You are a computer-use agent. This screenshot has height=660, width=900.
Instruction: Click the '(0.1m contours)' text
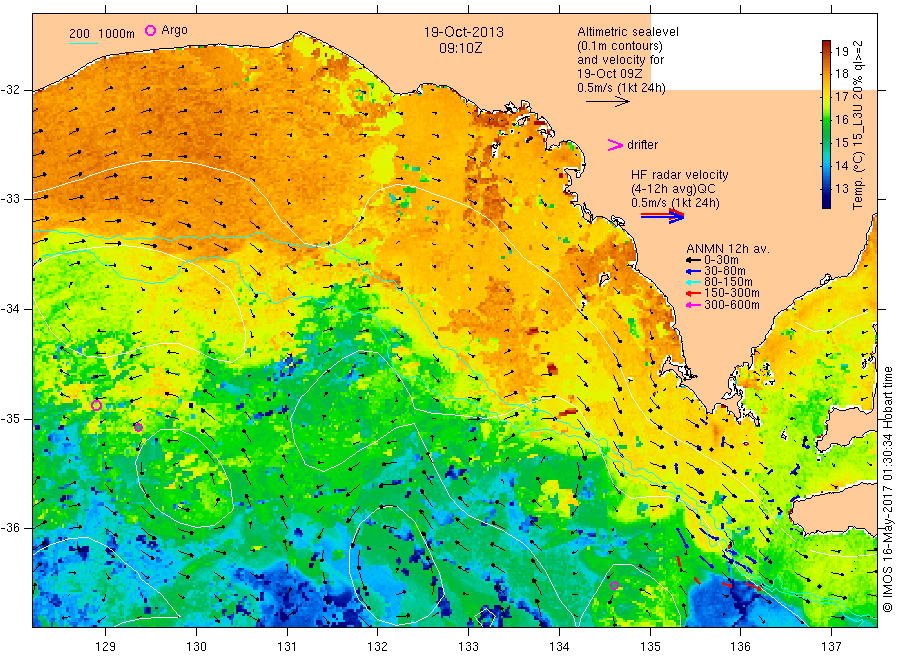[x=620, y=46]
